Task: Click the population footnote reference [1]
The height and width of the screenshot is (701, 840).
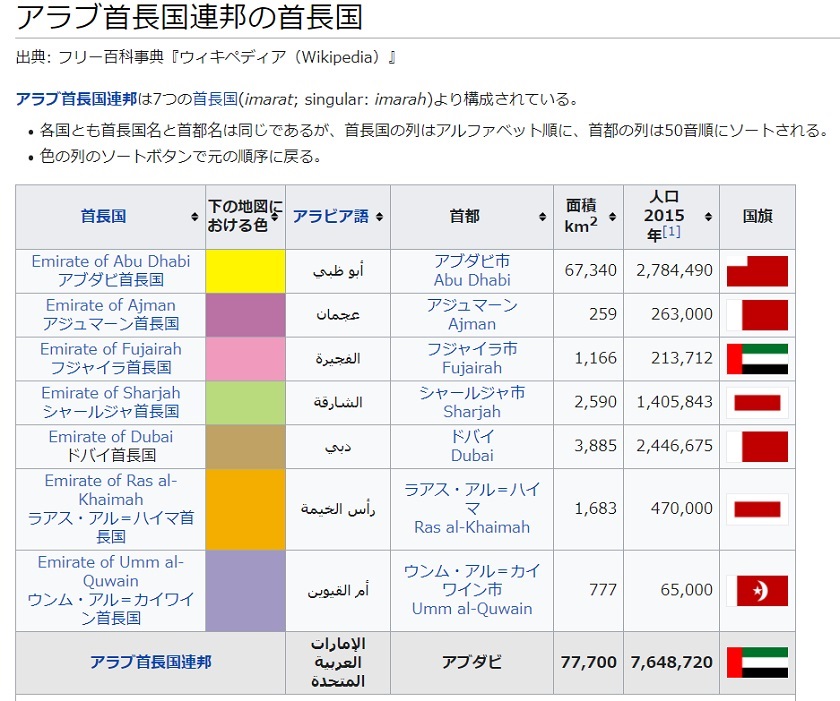Action: pos(671,232)
